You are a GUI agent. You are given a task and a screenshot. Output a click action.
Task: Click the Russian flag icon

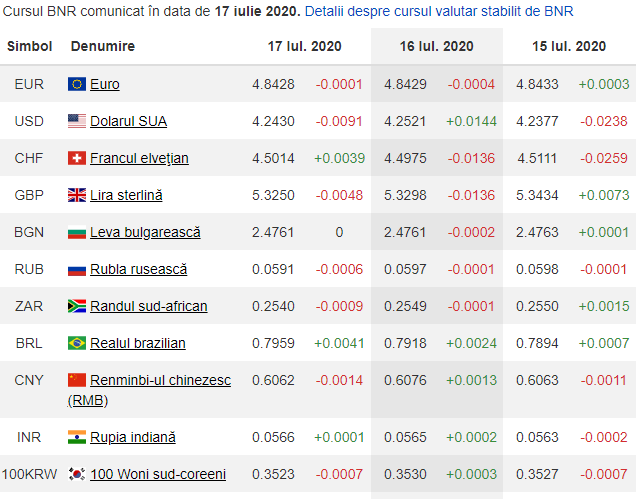pyautogui.click(x=76, y=269)
